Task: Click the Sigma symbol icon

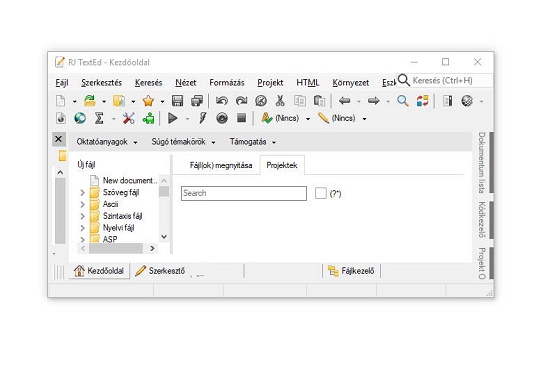Action: (99, 118)
